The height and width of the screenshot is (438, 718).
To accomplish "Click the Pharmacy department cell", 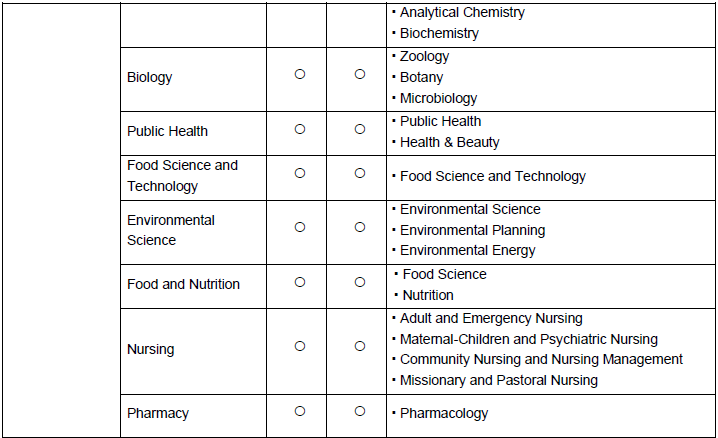I will tap(158, 413).
